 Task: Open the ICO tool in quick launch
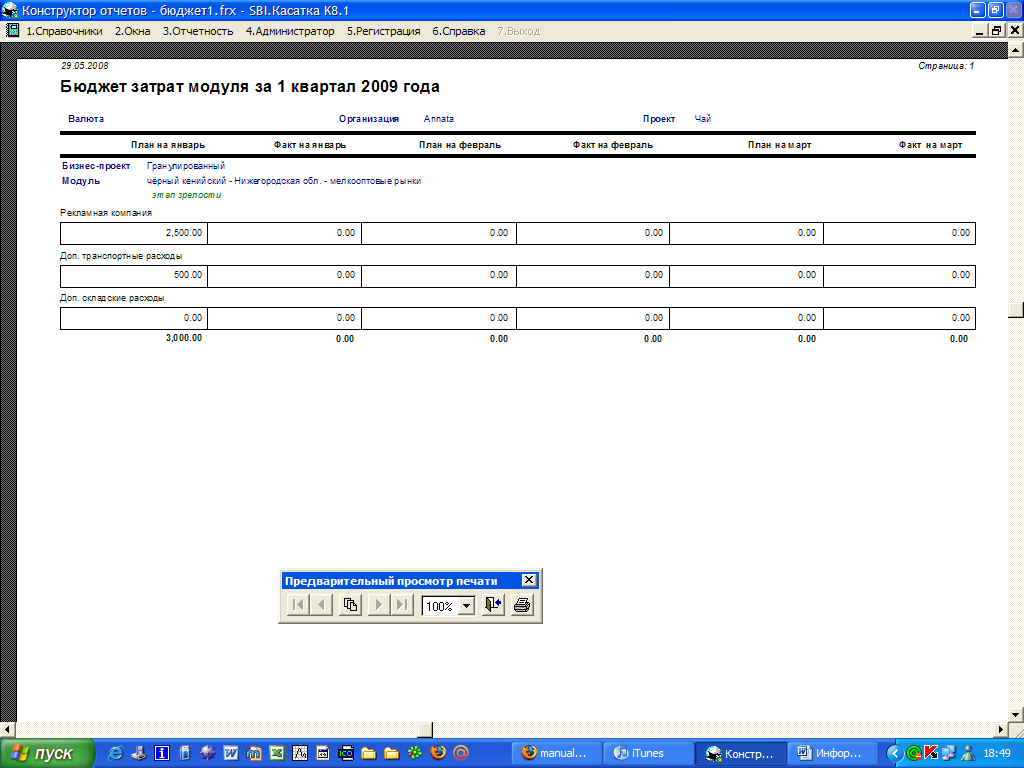[346, 753]
